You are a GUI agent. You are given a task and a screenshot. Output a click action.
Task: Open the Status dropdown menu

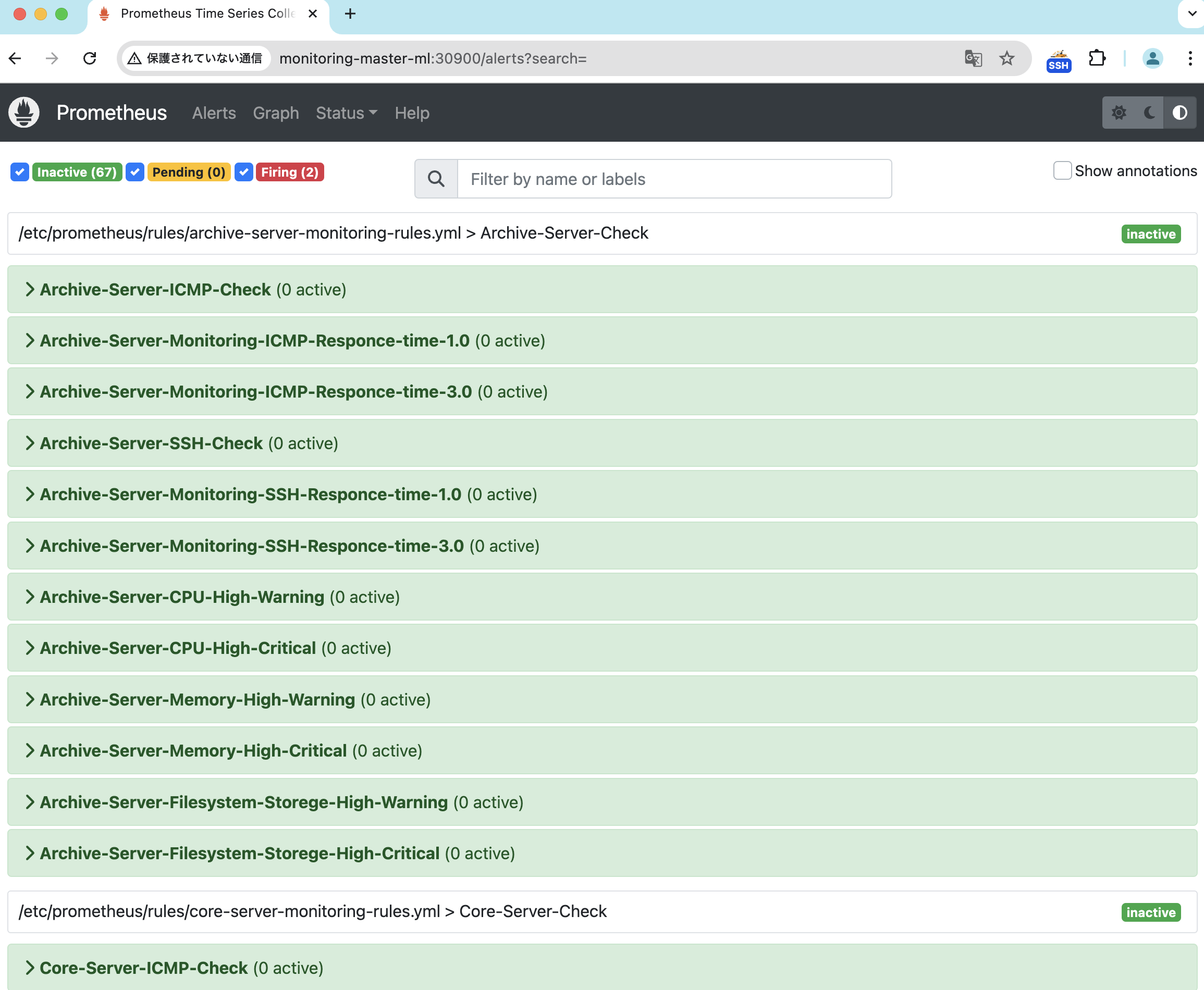click(x=346, y=113)
